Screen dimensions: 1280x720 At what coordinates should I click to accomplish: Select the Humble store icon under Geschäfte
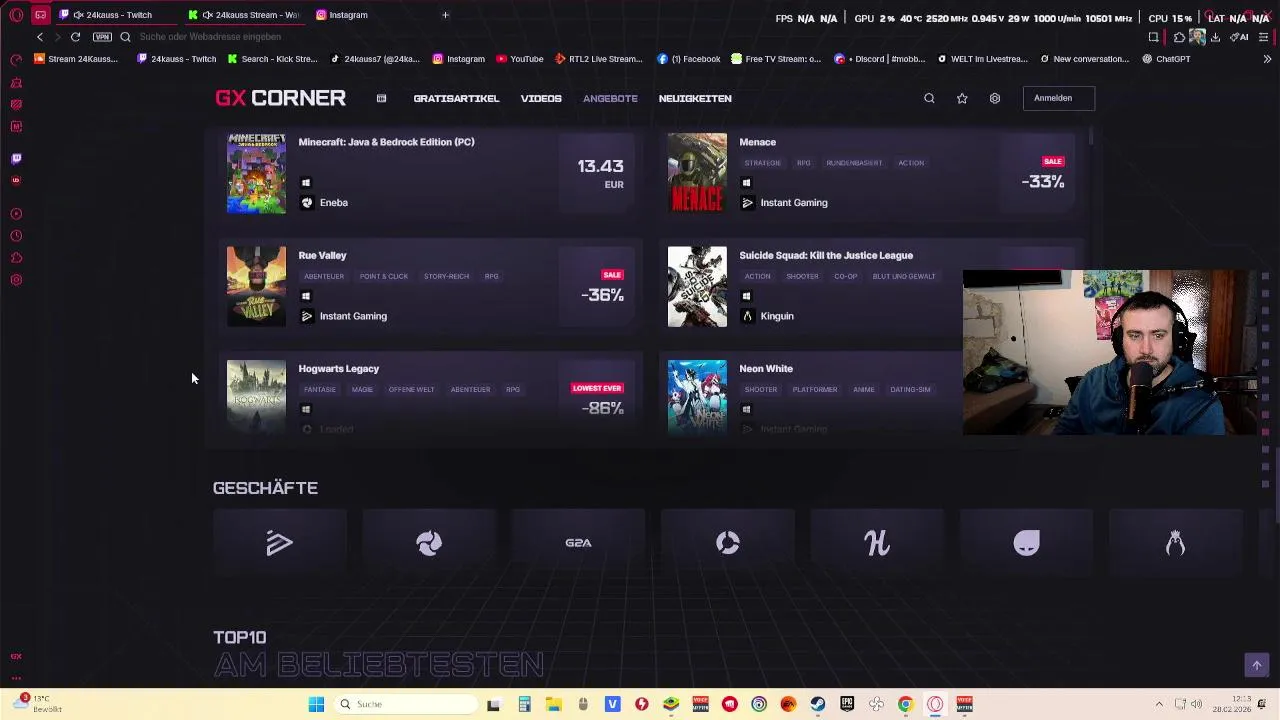[877, 543]
